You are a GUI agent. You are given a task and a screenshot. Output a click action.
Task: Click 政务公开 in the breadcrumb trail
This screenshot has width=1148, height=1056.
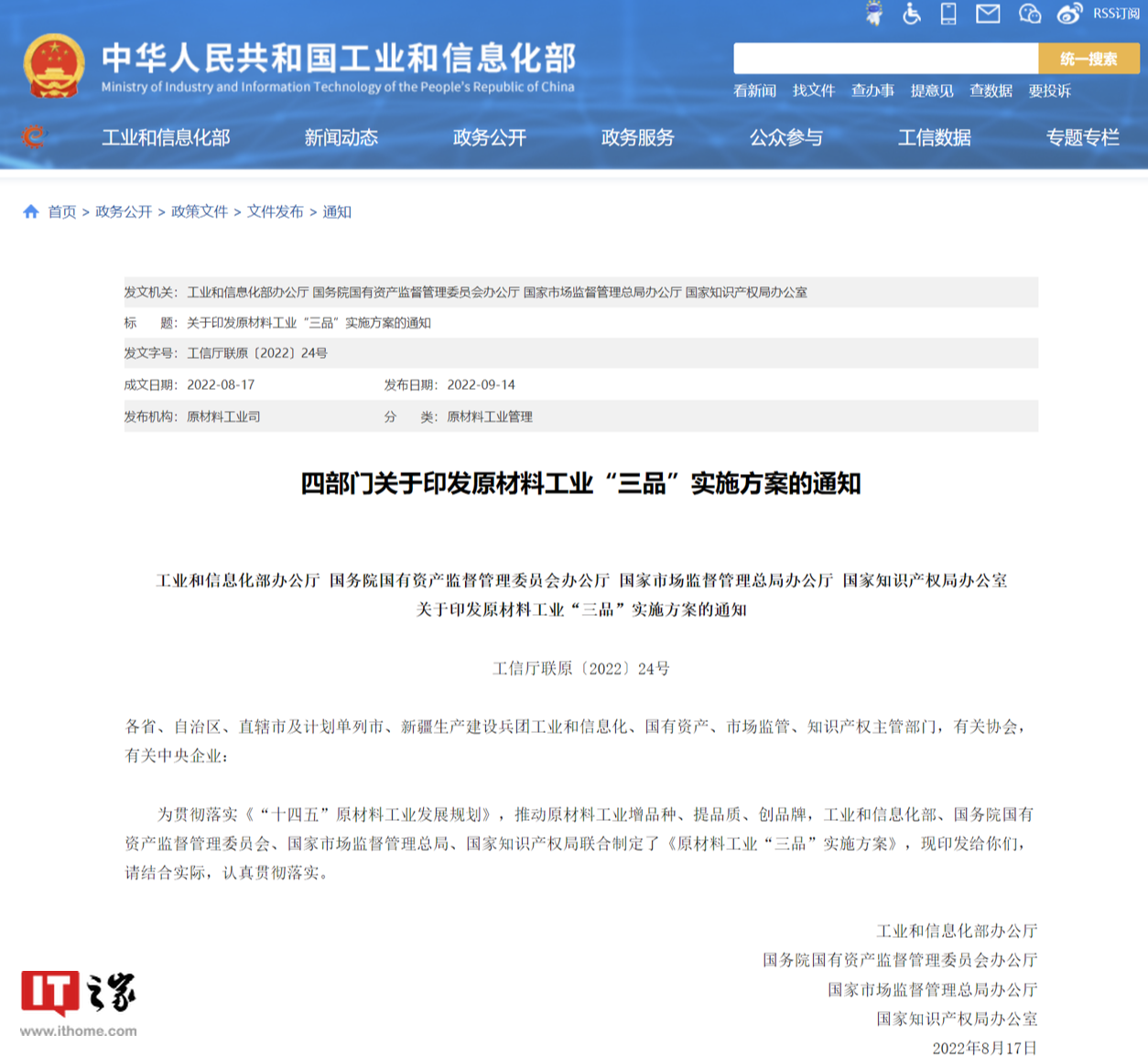click(x=124, y=211)
